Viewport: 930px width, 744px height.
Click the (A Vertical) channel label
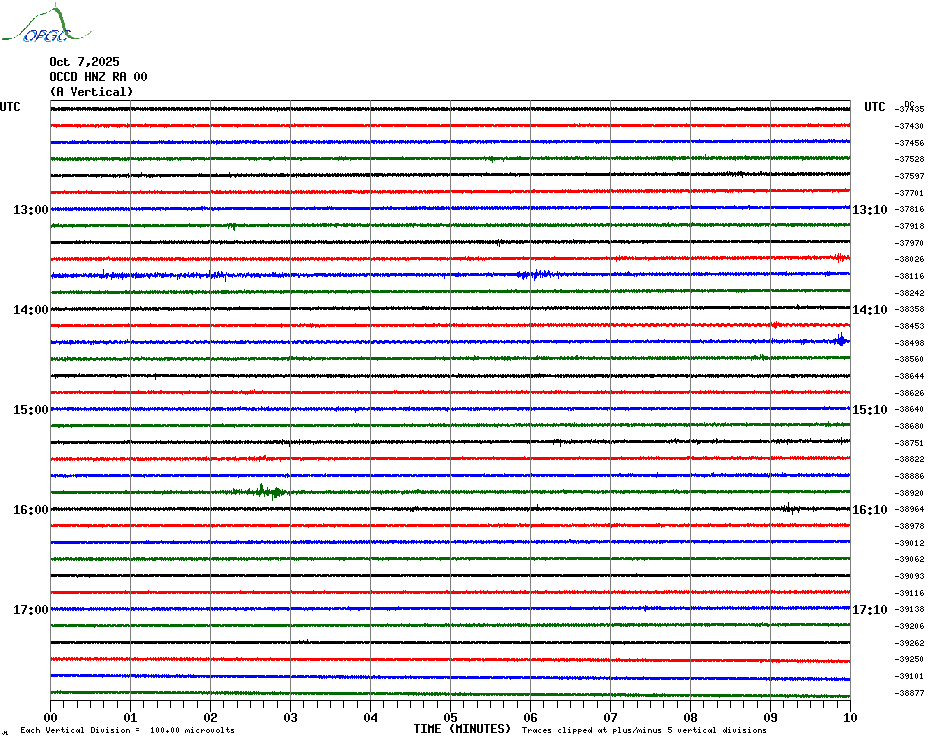(x=91, y=92)
